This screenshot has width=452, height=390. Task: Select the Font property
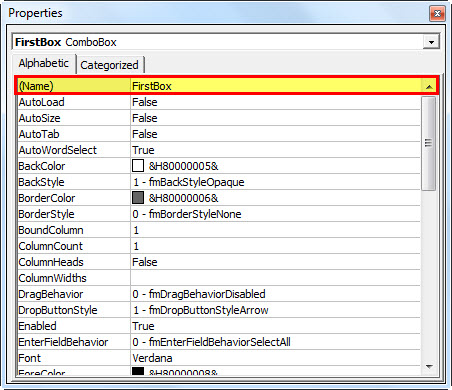(29, 358)
